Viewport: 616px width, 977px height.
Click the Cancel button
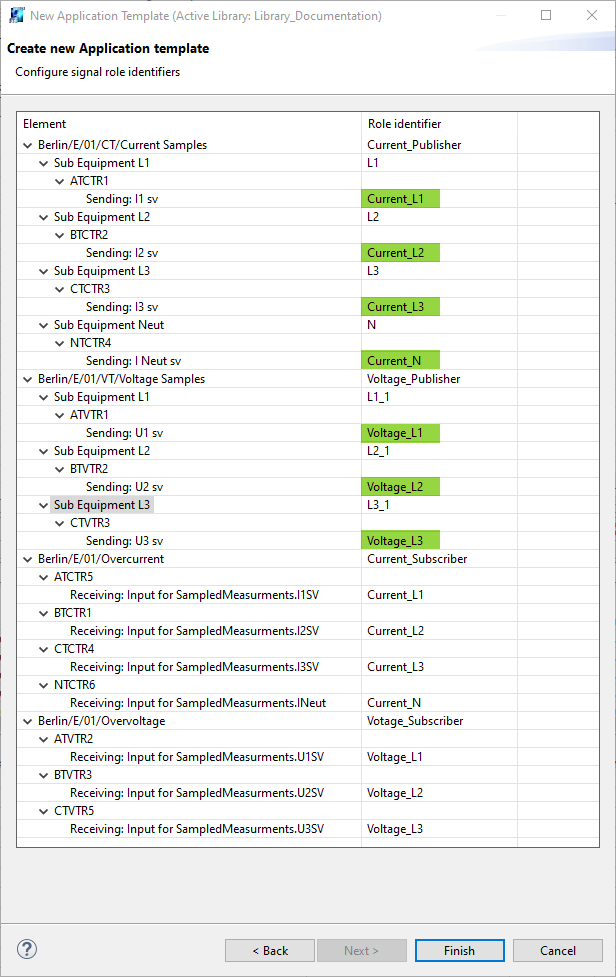(557, 950)
